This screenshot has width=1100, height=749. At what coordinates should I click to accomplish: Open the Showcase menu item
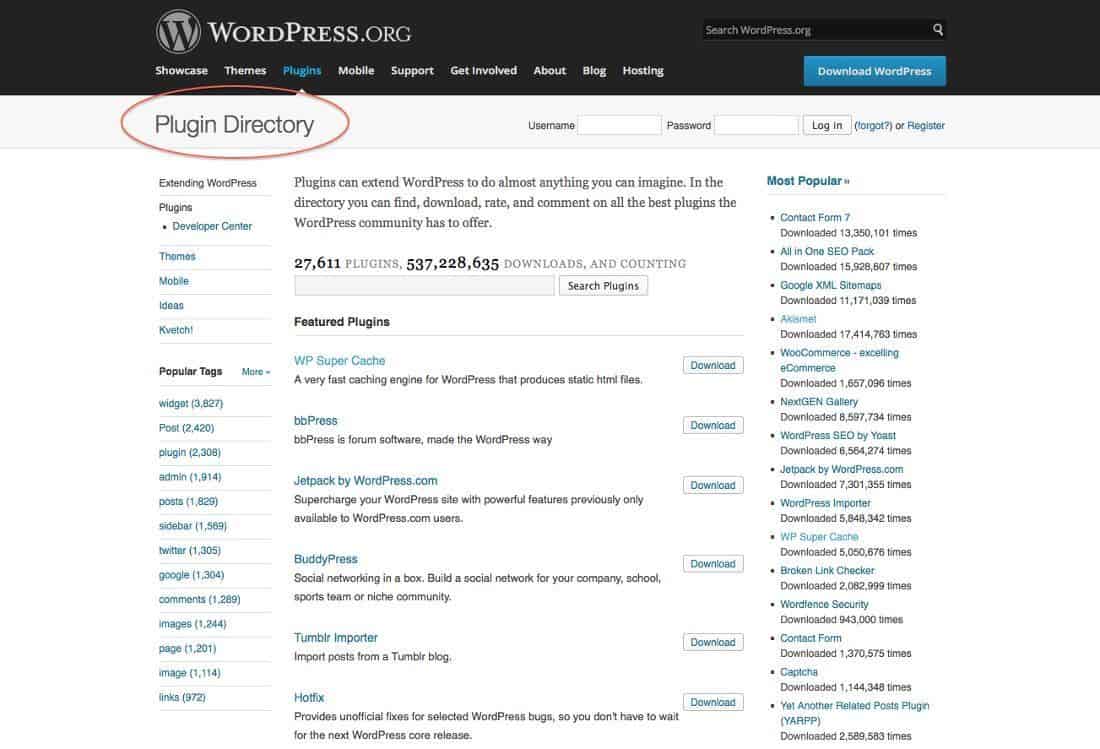pyautogui.click(x=182, y=71)
